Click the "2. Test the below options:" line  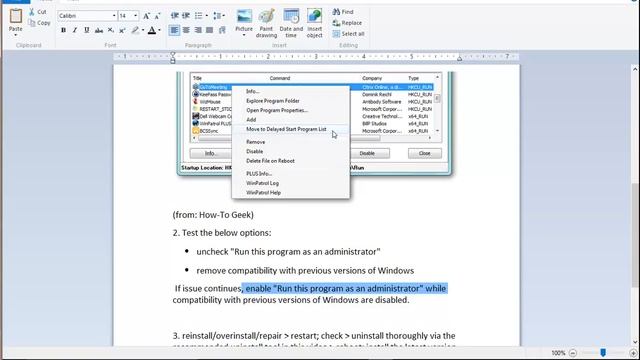click(222, 233)
